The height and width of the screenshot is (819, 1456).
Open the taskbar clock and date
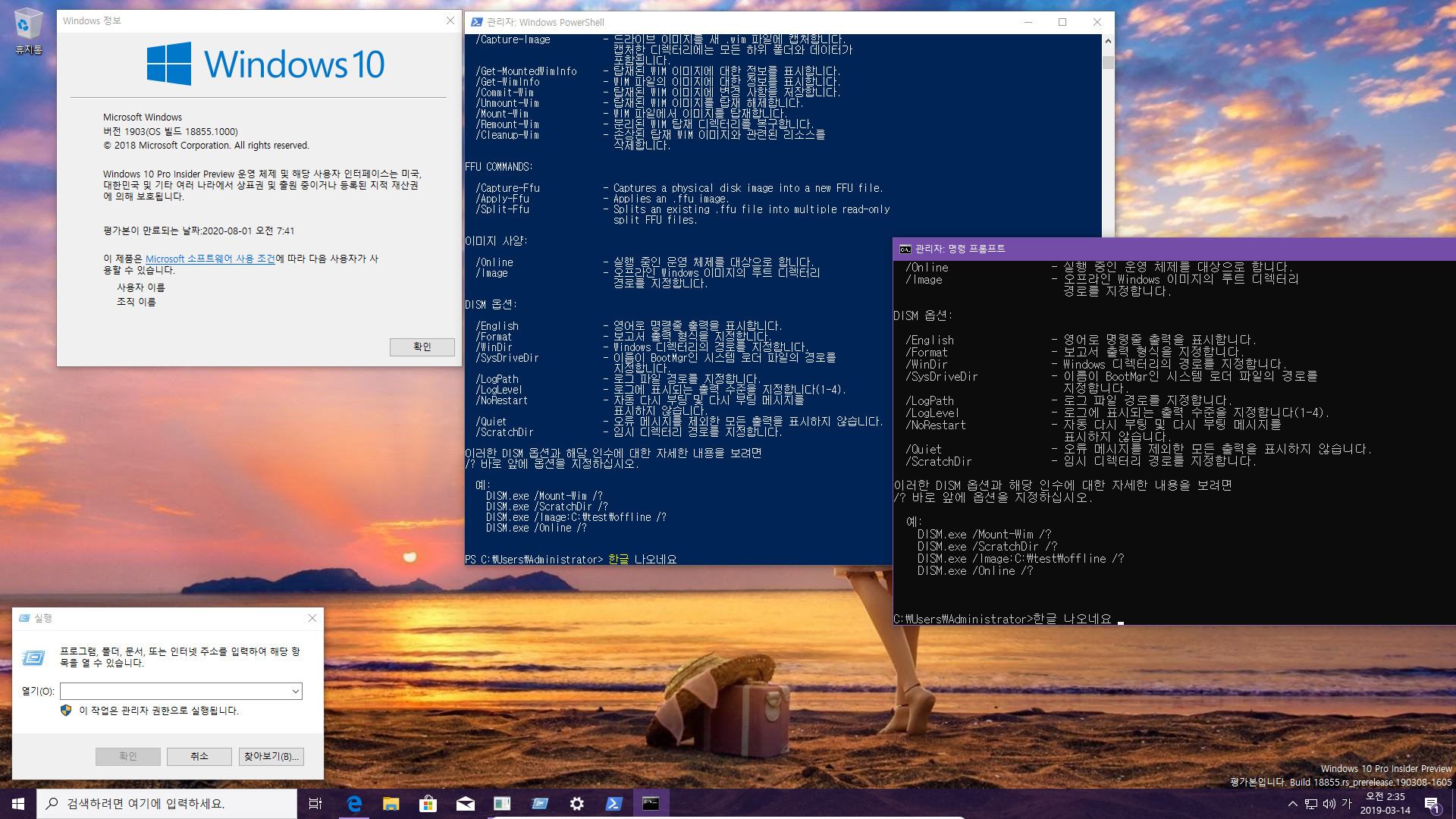coord(1385,804)
